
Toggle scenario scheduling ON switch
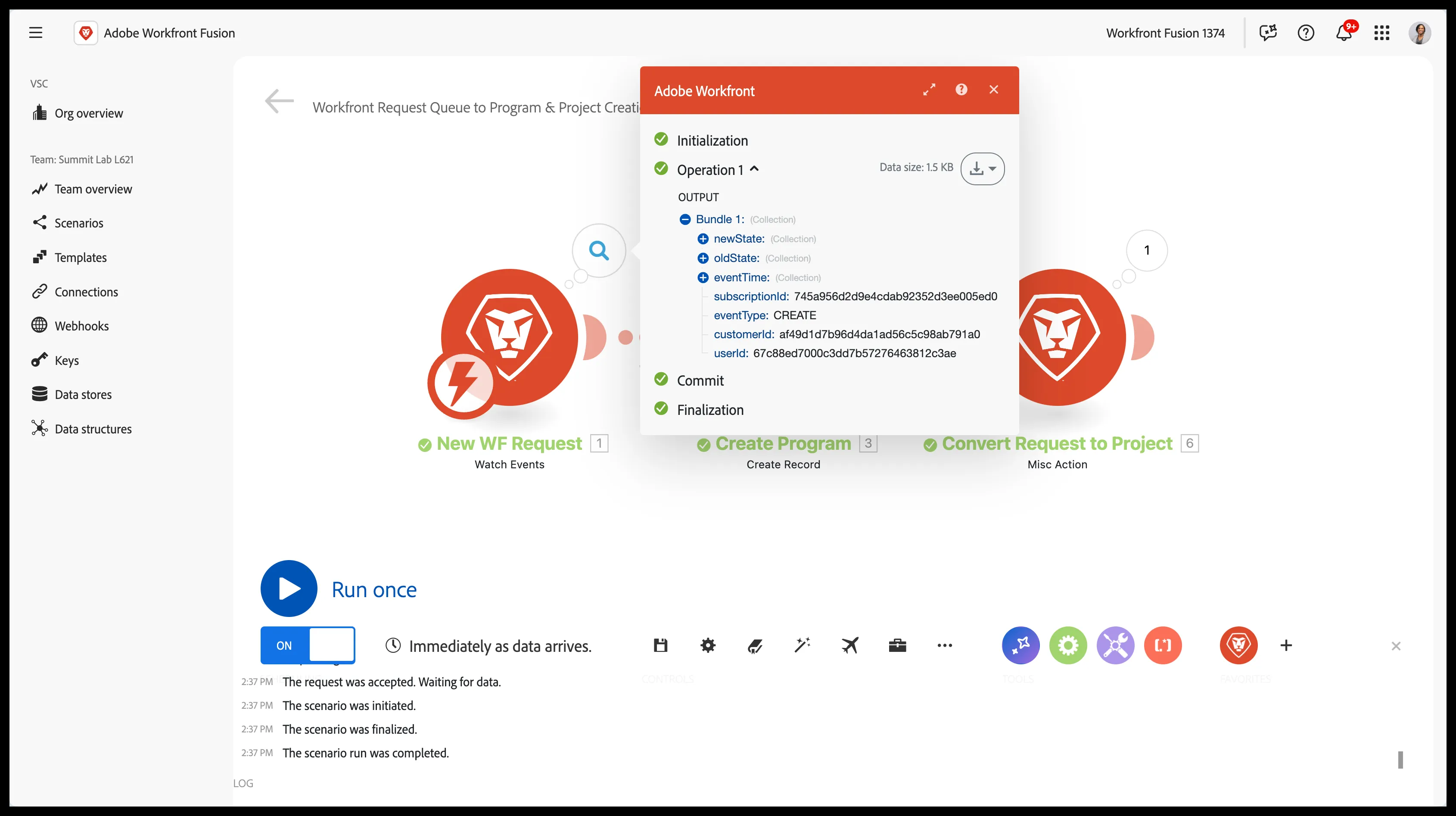coord(308,645)
